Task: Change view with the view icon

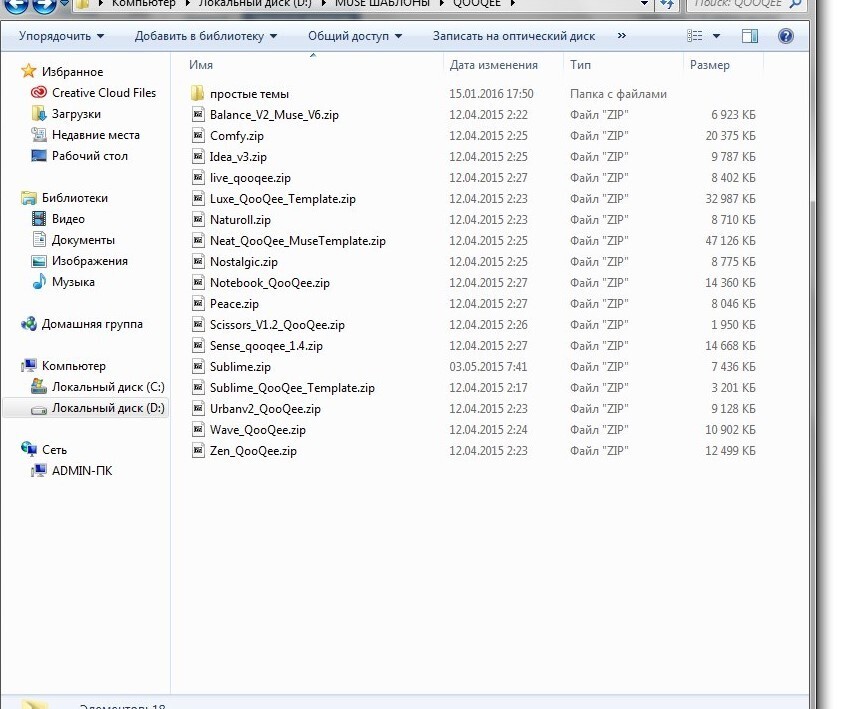Action: 695,36
